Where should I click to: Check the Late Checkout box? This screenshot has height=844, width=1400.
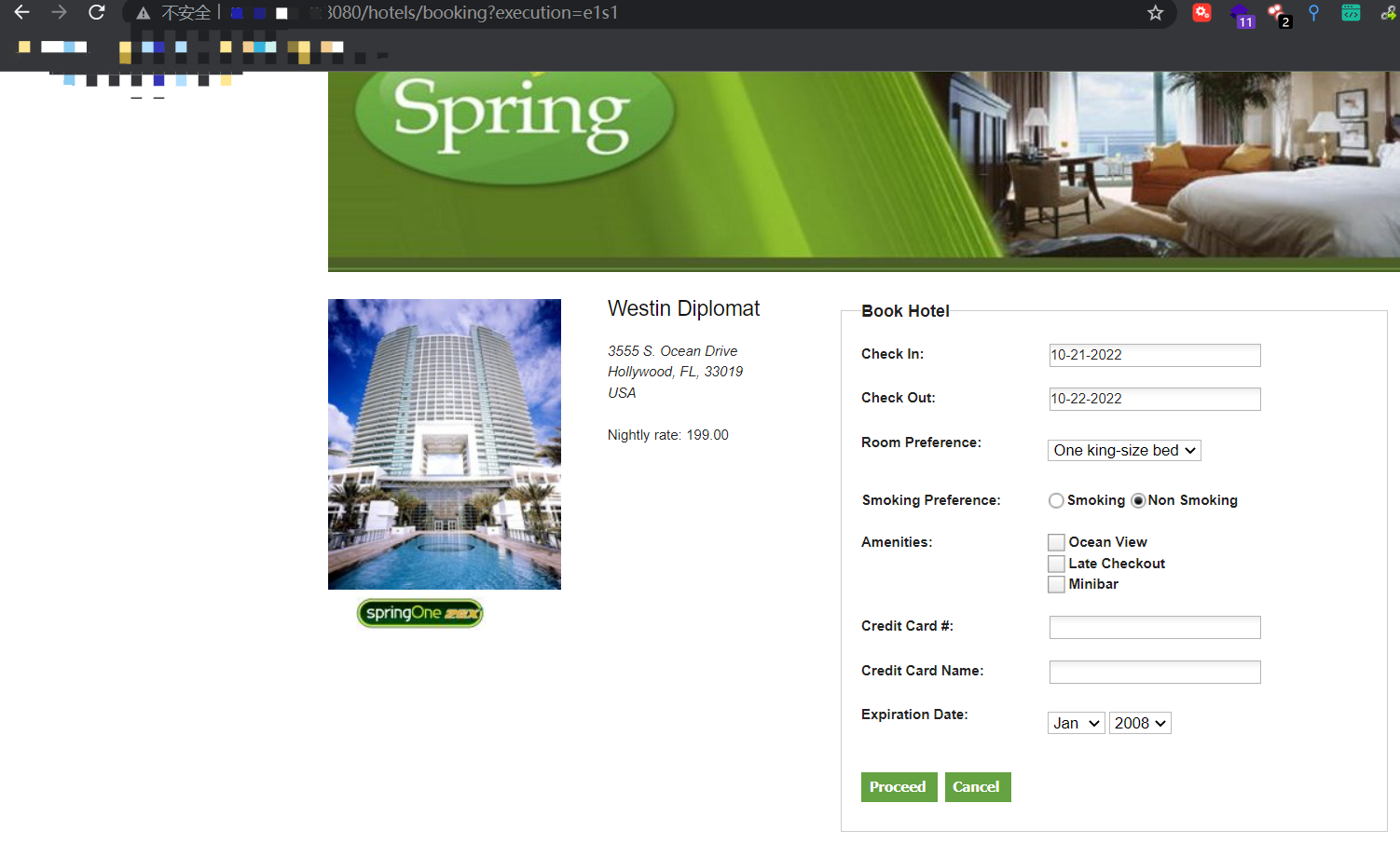pos(1056,564)
